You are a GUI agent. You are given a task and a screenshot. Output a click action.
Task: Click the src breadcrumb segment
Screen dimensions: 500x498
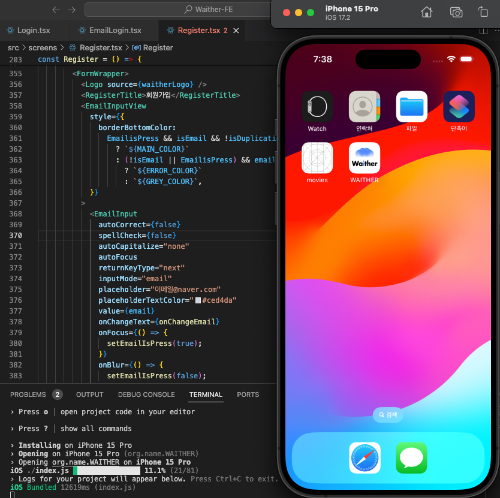(13, 48)
